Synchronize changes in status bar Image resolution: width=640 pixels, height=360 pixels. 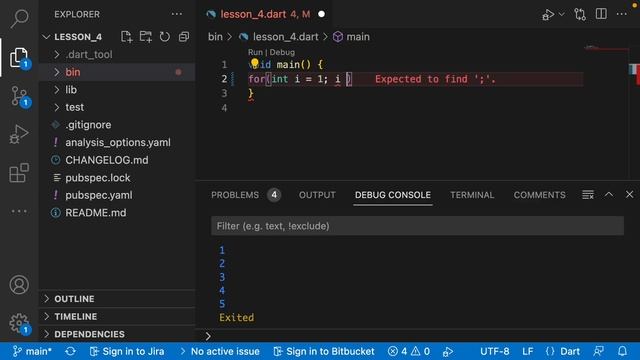point(71,351)
